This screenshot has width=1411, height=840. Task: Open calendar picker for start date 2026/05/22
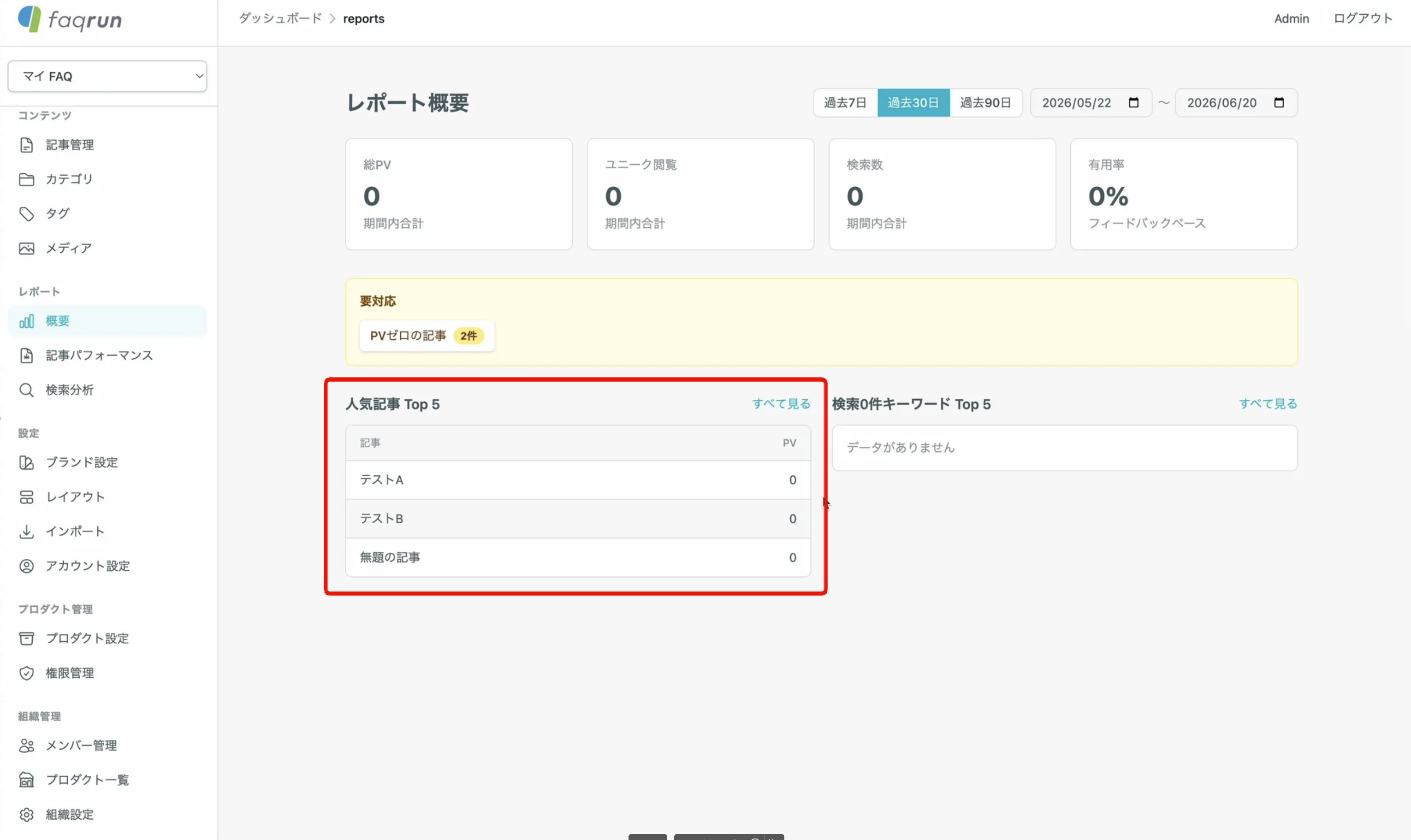click(1134, 102)
